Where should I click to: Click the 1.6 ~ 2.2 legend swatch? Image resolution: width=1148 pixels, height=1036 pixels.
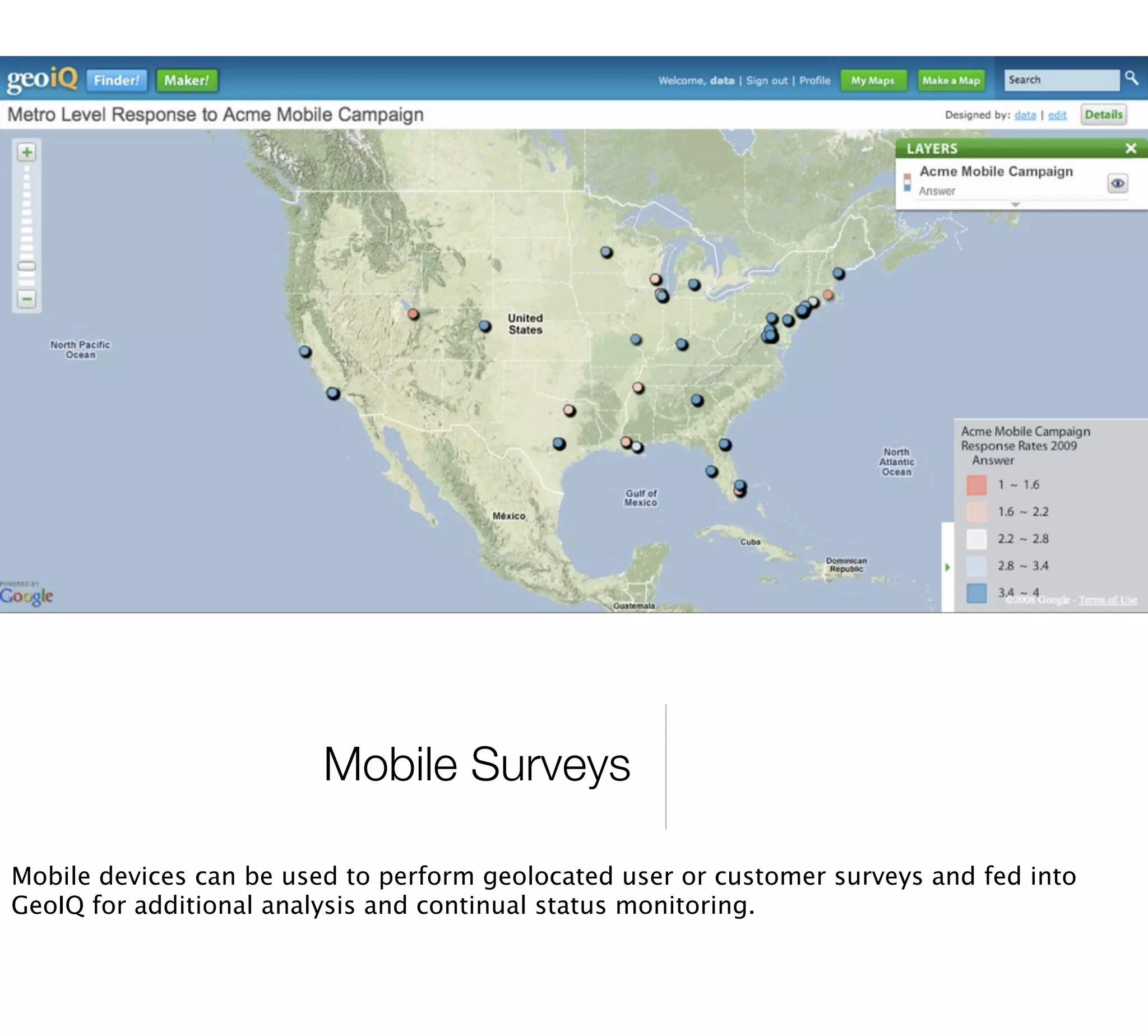[976, 512]
